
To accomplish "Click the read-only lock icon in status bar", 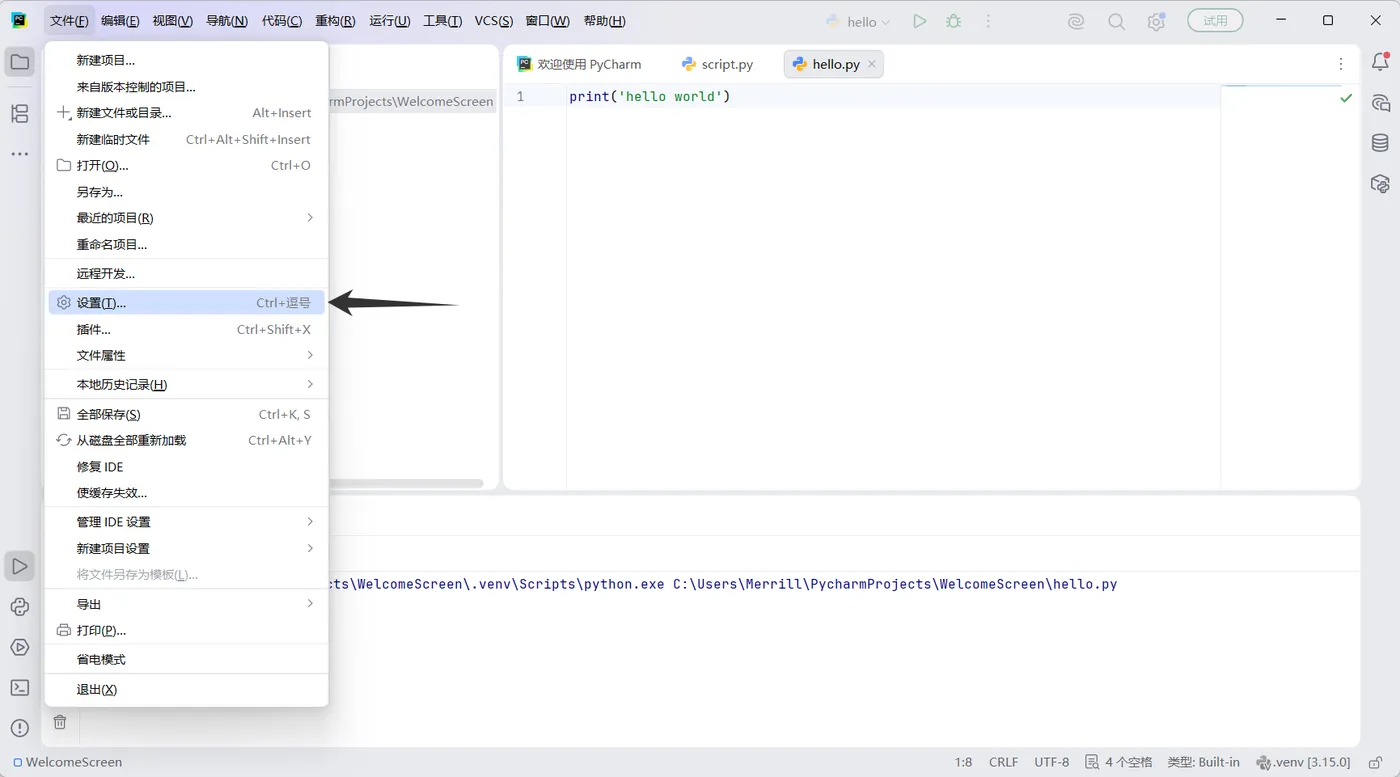I will pos(1375,762).
